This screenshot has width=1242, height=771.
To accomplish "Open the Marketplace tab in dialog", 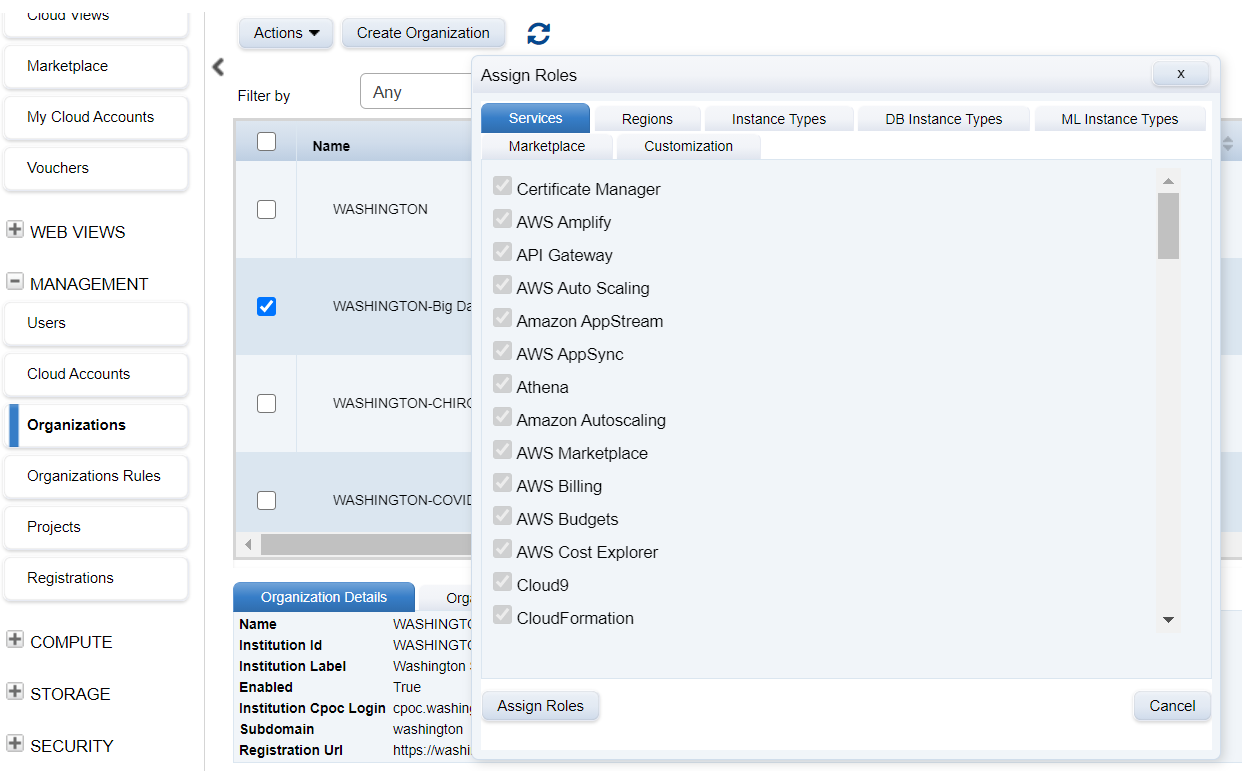I will pos(547,146).
